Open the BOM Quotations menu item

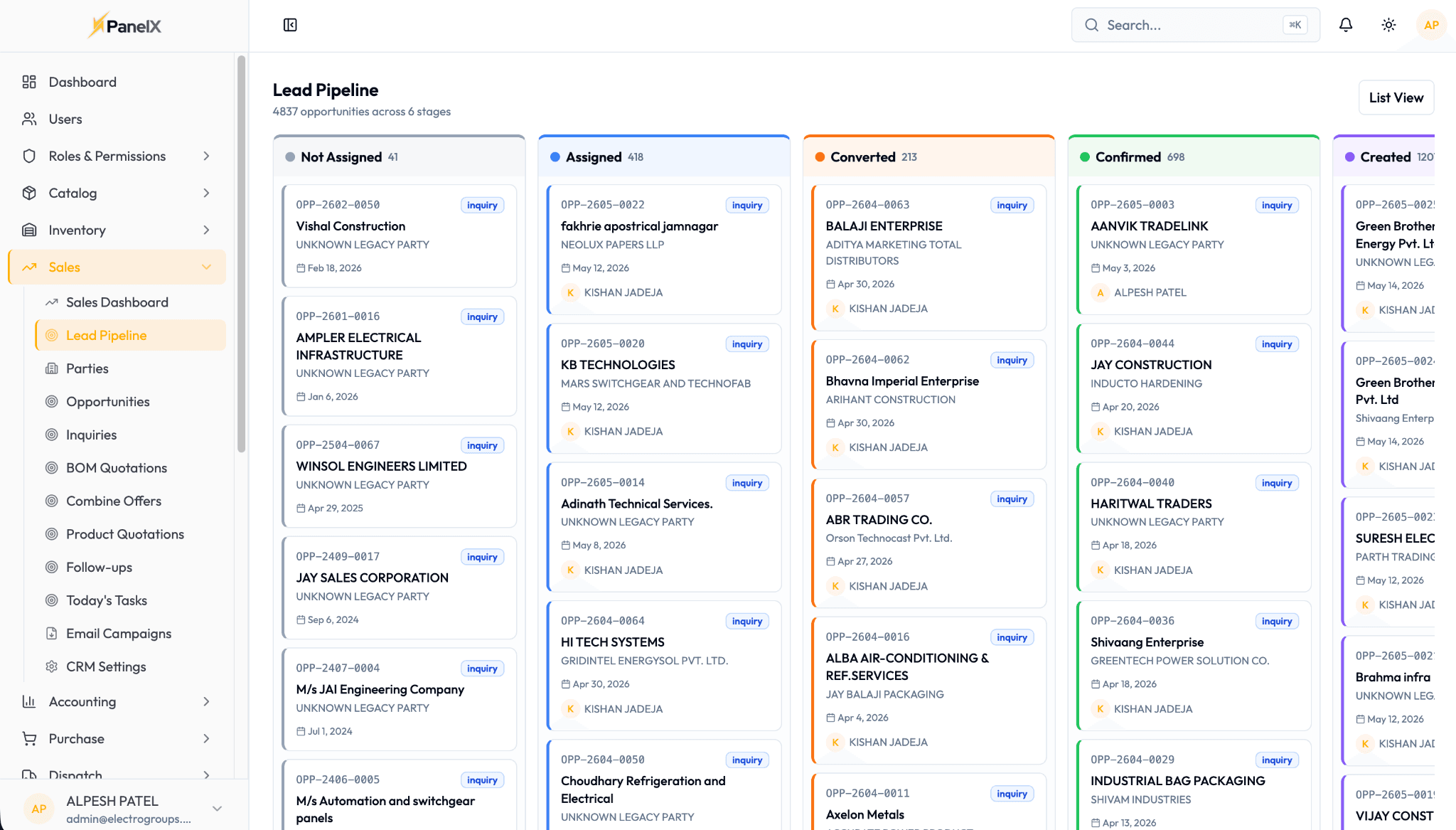(x=131, y=468)
